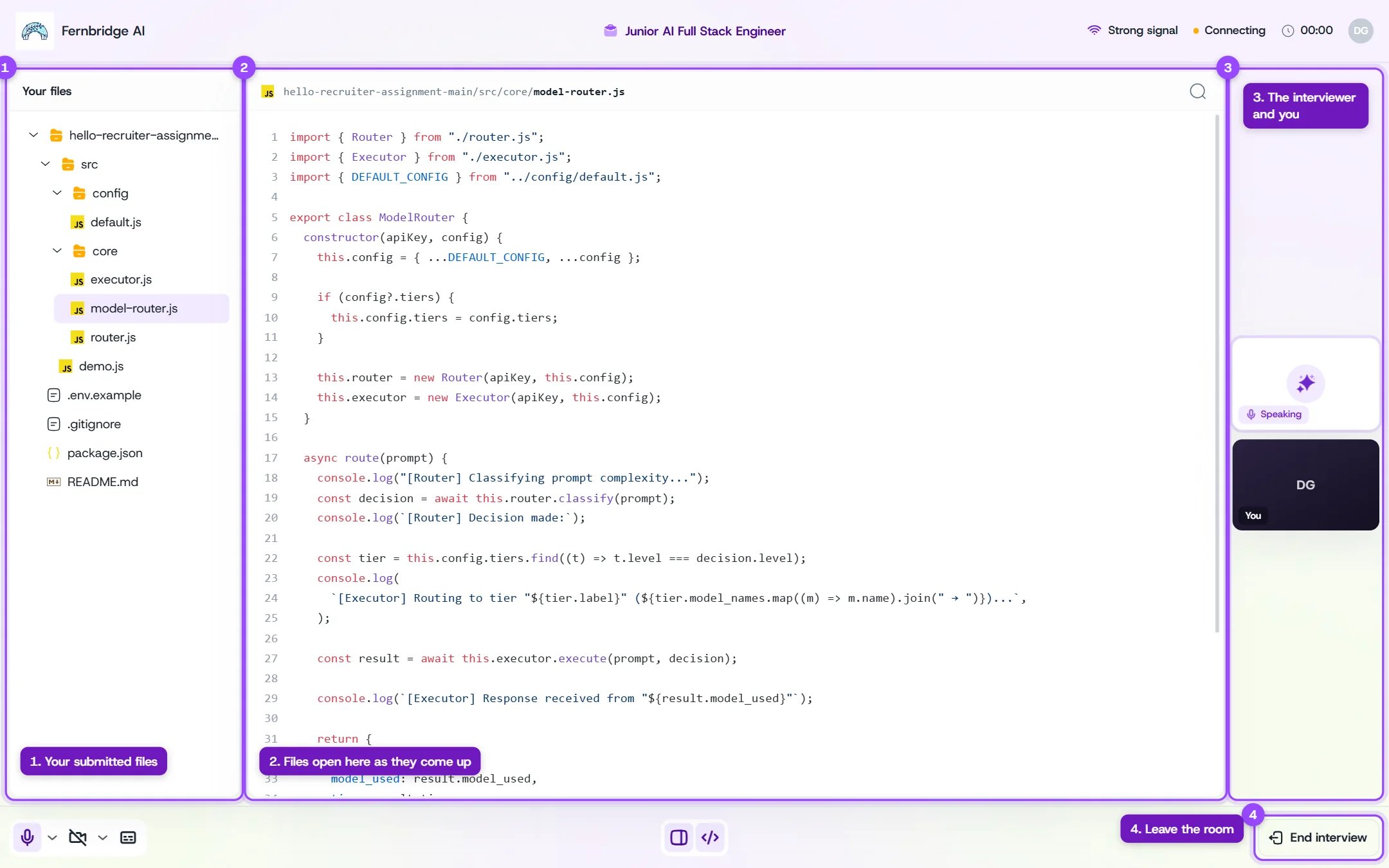Screen dimensions: 1389x868
Task: Open the DG profile avatar
Action: (x=1361, y=30)
